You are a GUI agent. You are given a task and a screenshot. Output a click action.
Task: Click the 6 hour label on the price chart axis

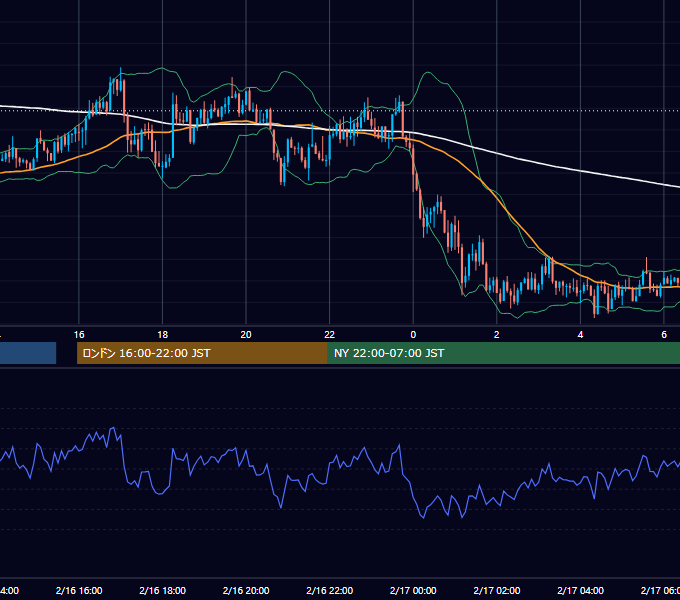tap(664, 335)
